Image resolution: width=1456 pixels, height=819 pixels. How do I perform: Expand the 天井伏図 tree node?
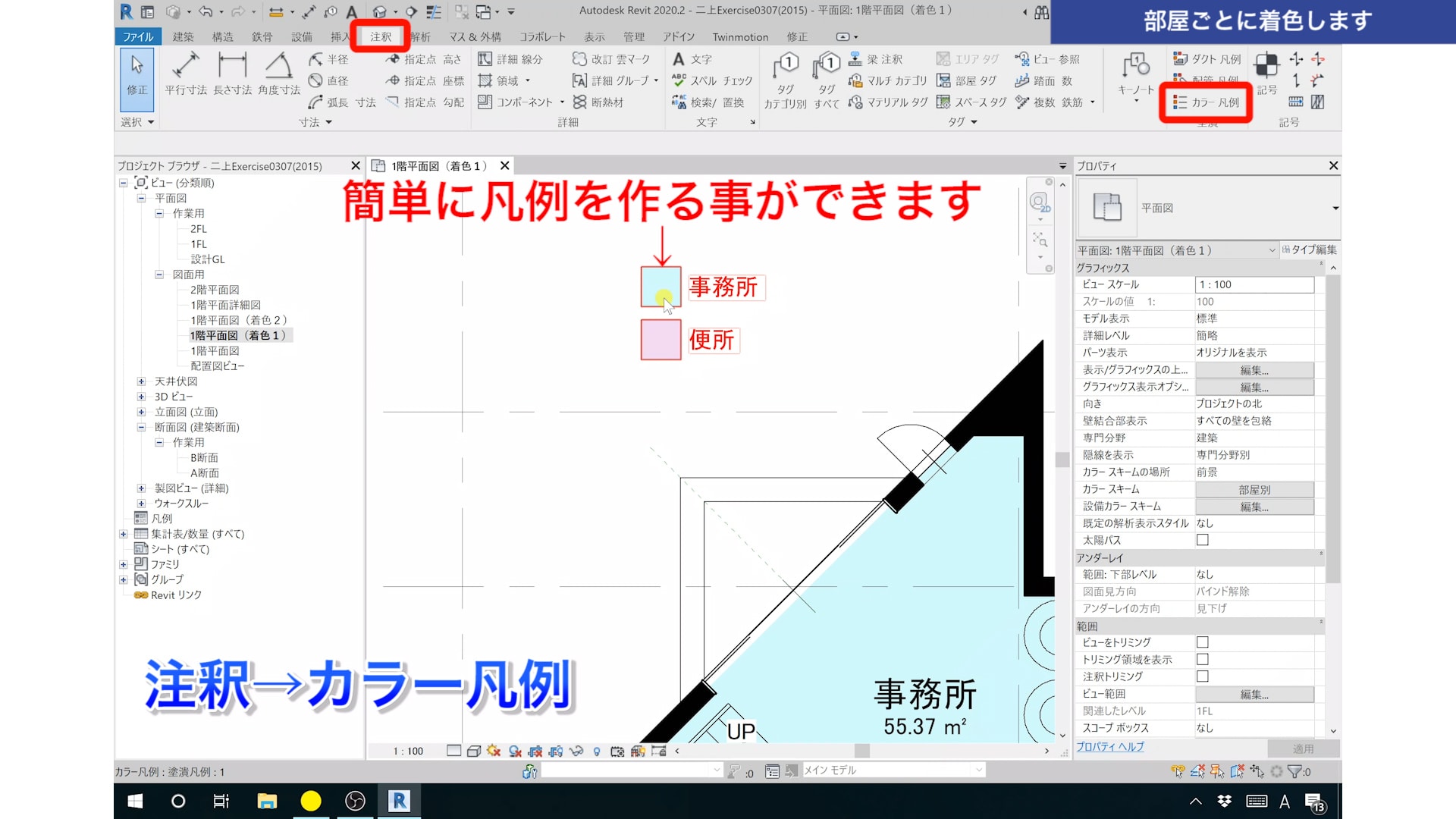pos(141,381)
